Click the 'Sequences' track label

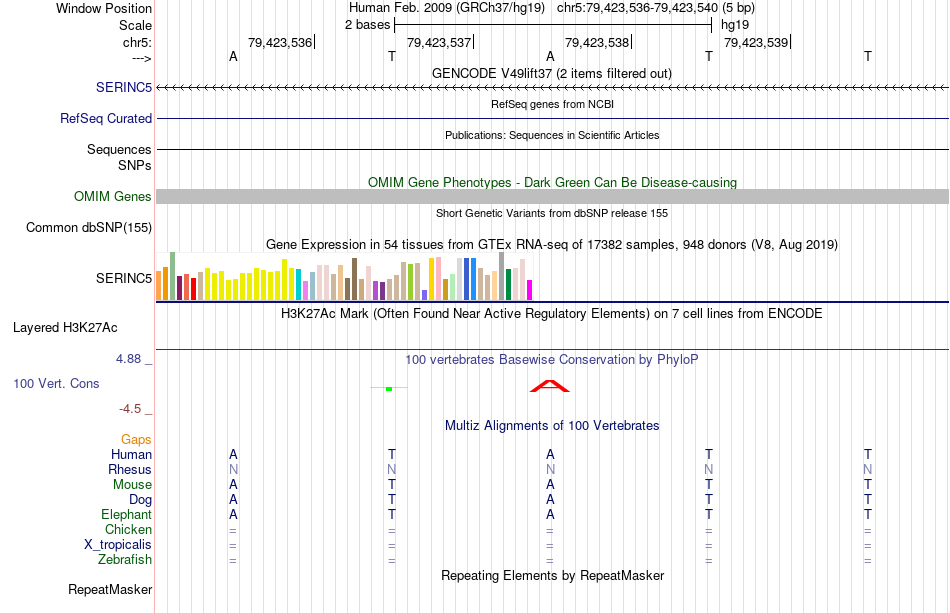click(119, 149)
